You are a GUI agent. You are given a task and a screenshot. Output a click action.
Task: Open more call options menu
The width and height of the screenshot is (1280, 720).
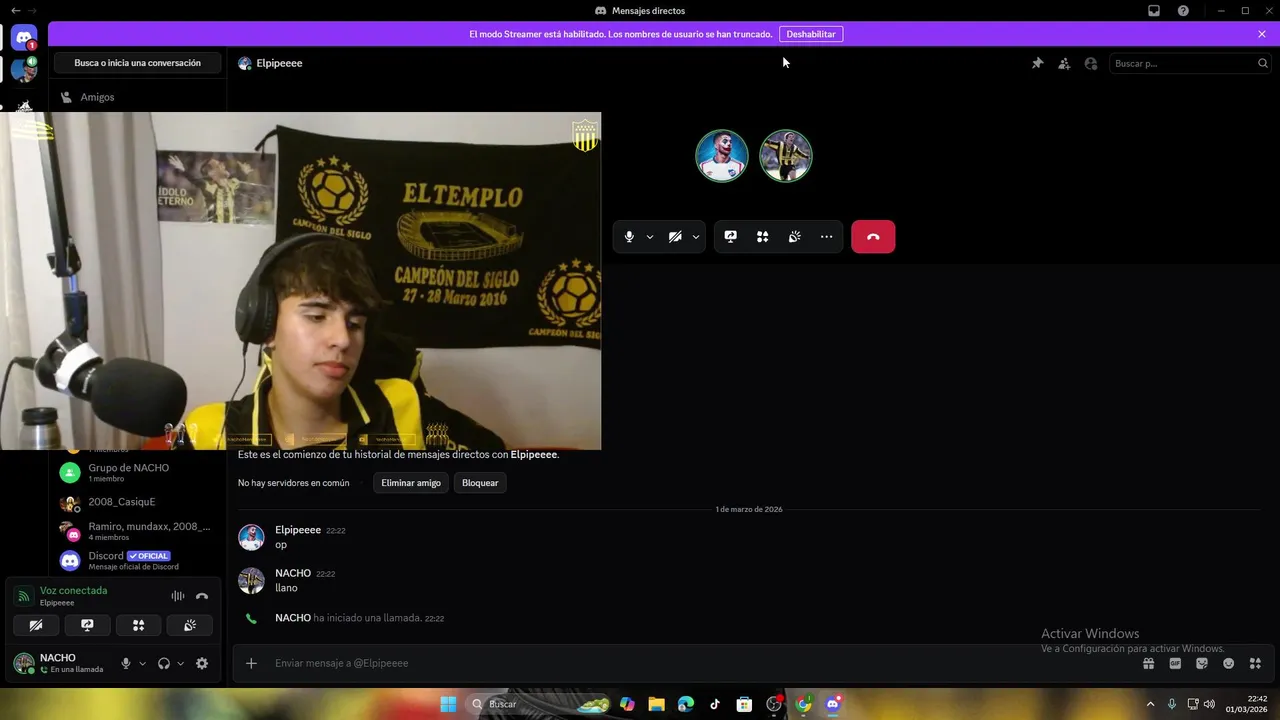pos(826,237)
